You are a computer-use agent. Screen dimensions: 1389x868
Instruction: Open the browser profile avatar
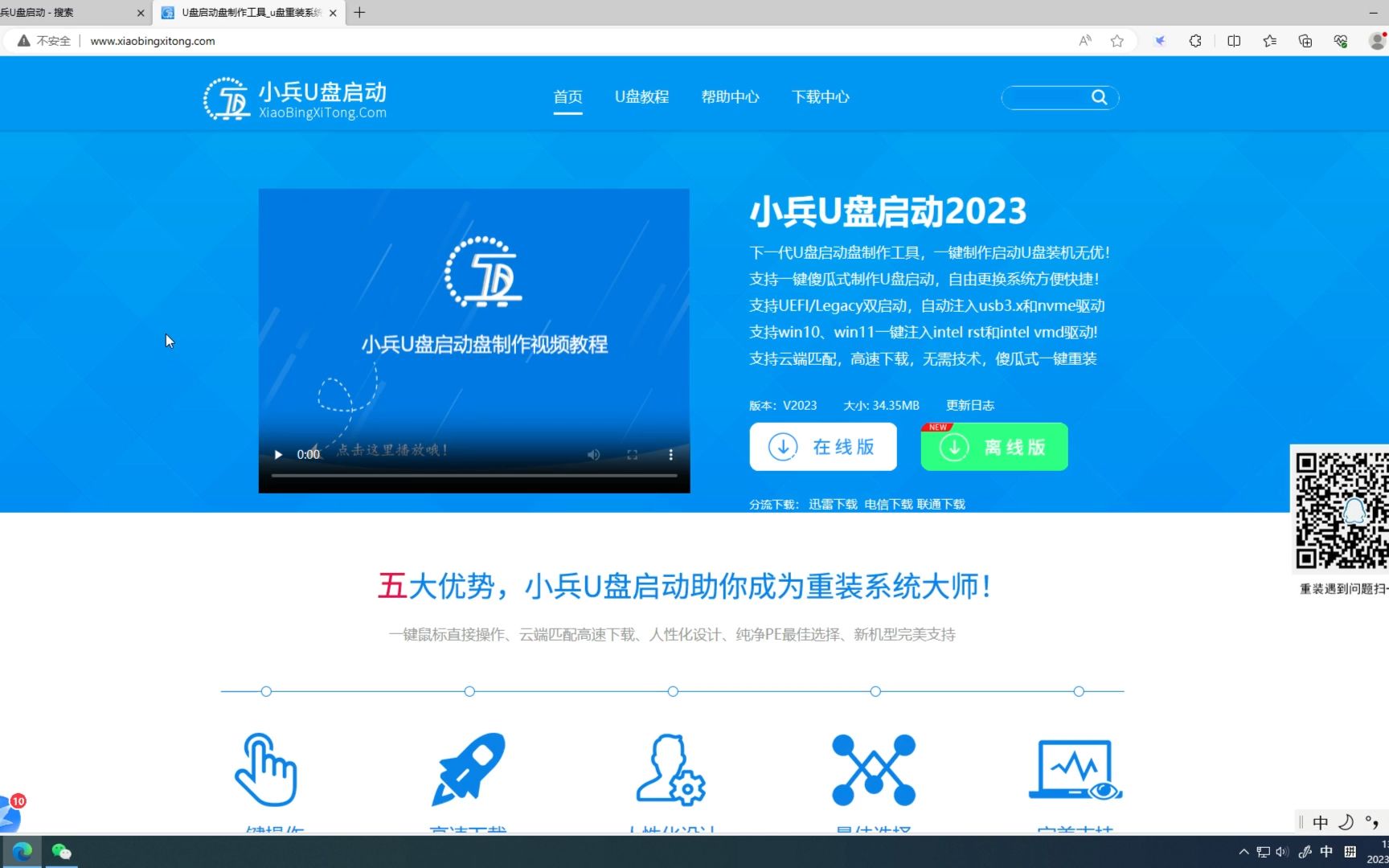(1379, 41)
